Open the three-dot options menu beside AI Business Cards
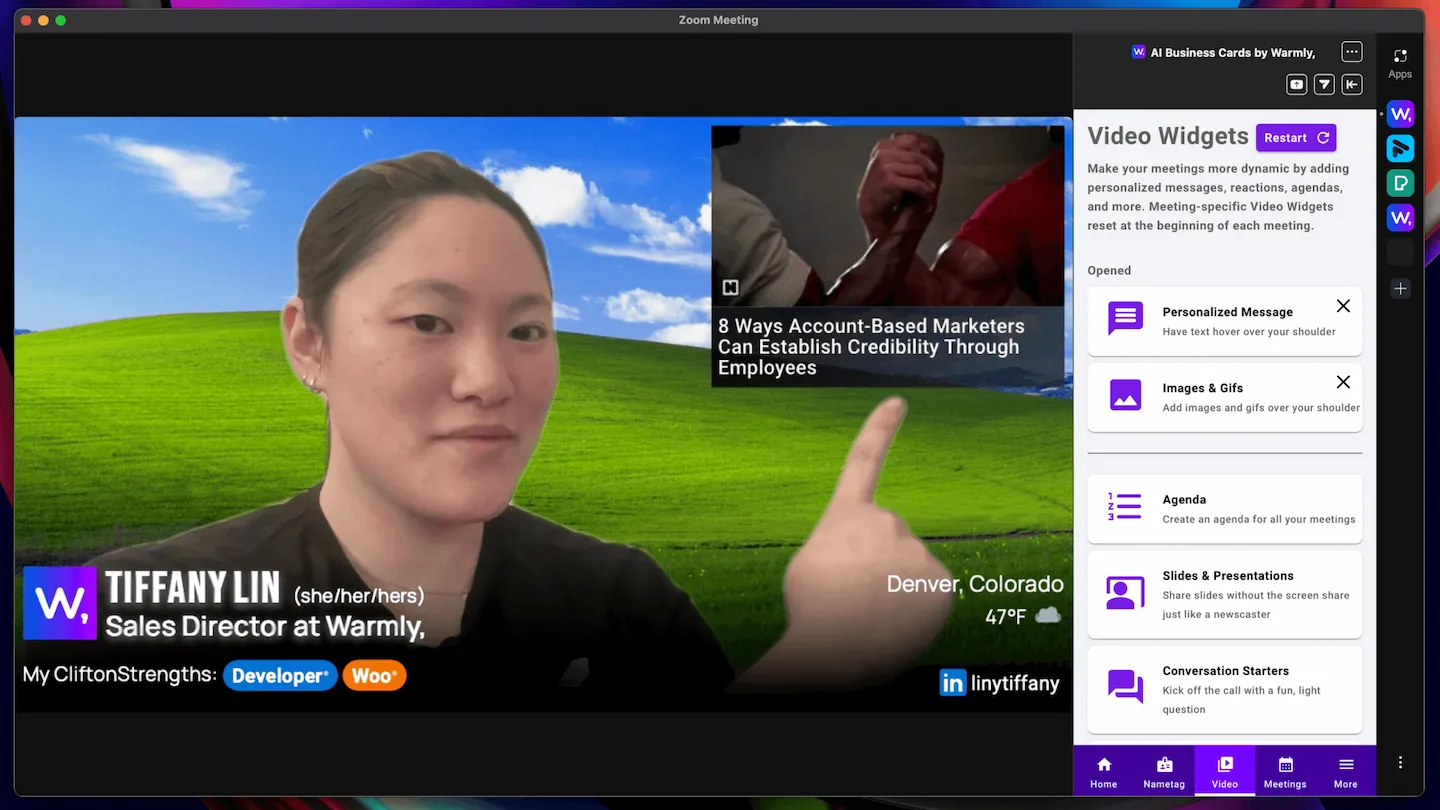The image size is (1440, 810). click(x=1352, y=52)
